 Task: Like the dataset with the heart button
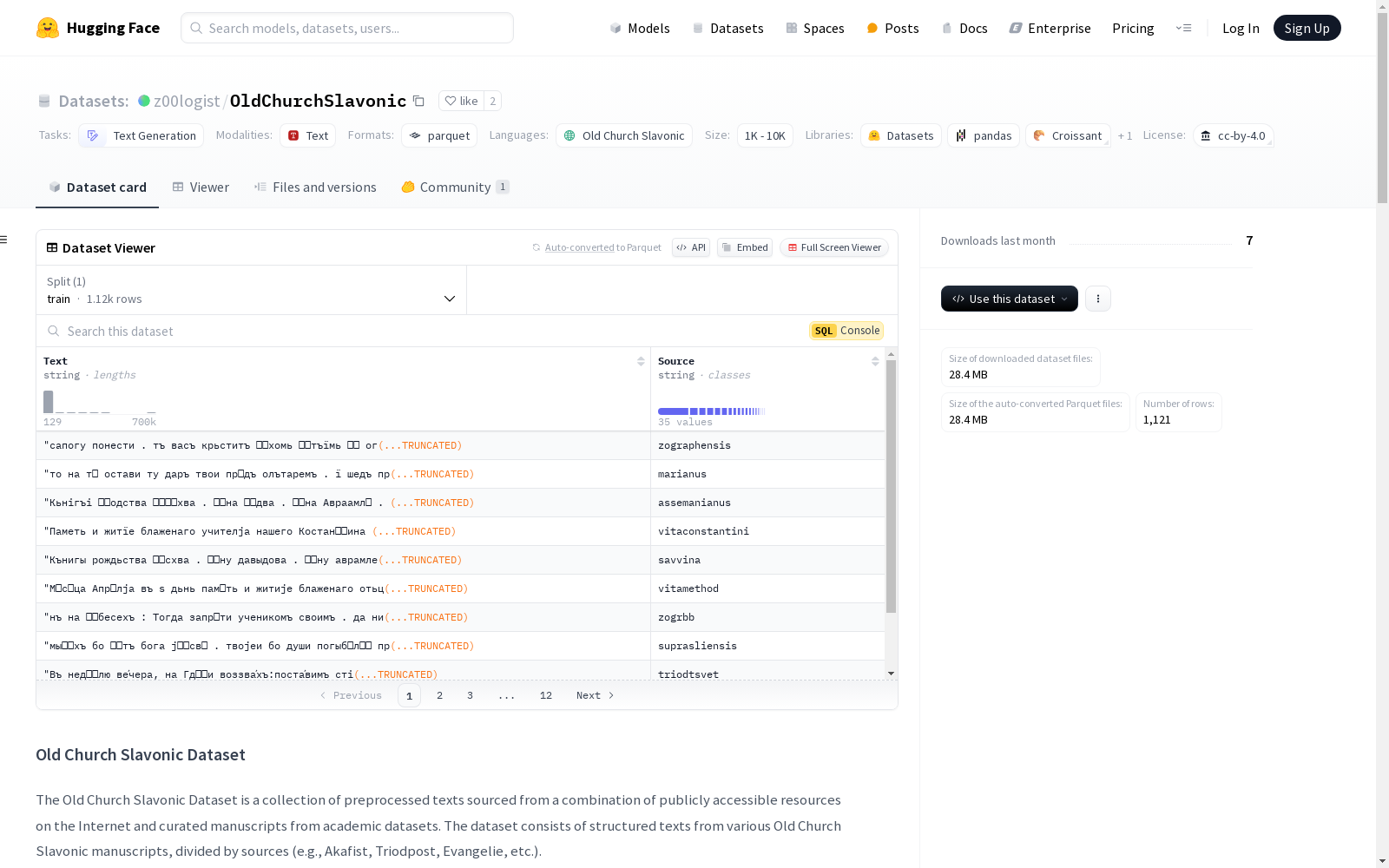(x=461, y=101)
